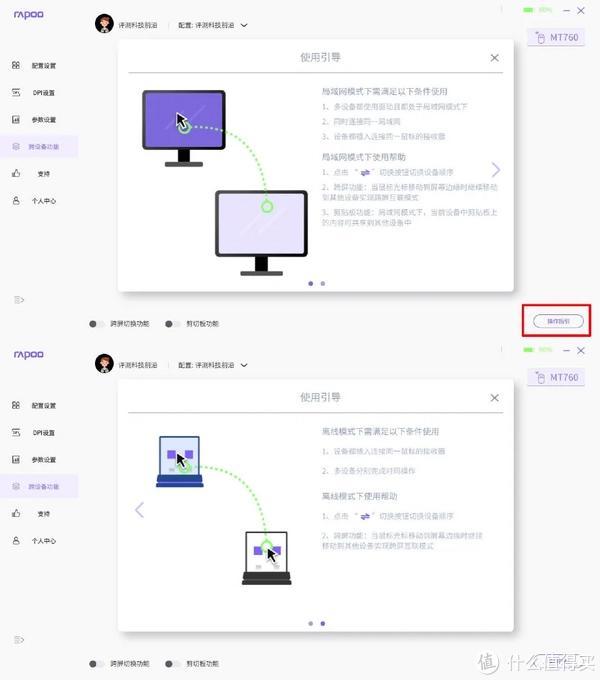Open 支持 label in lower window menu
Image resolution: width=600 pixels, height=680 pixels.
44,514
